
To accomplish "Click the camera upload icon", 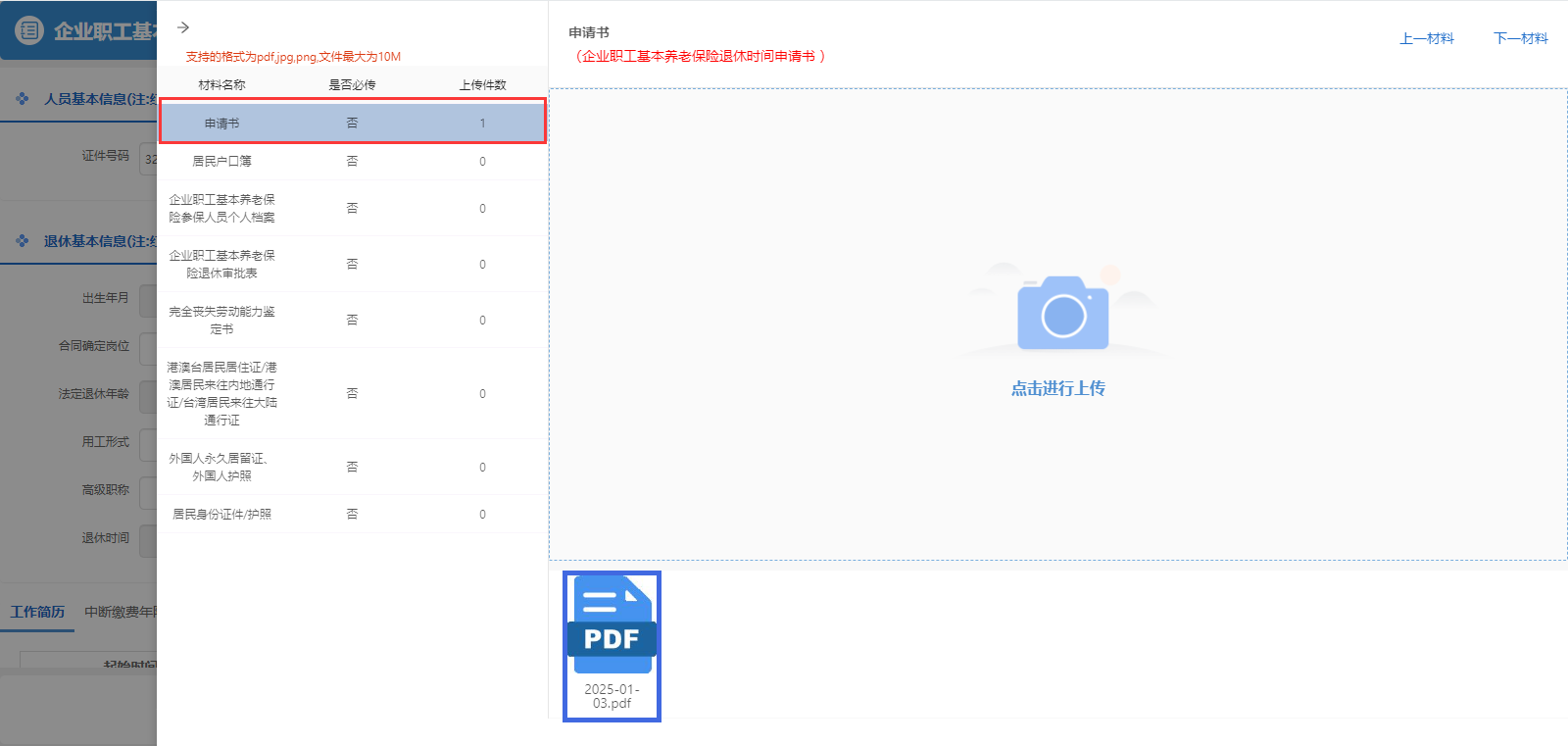I will [1062, 314].
